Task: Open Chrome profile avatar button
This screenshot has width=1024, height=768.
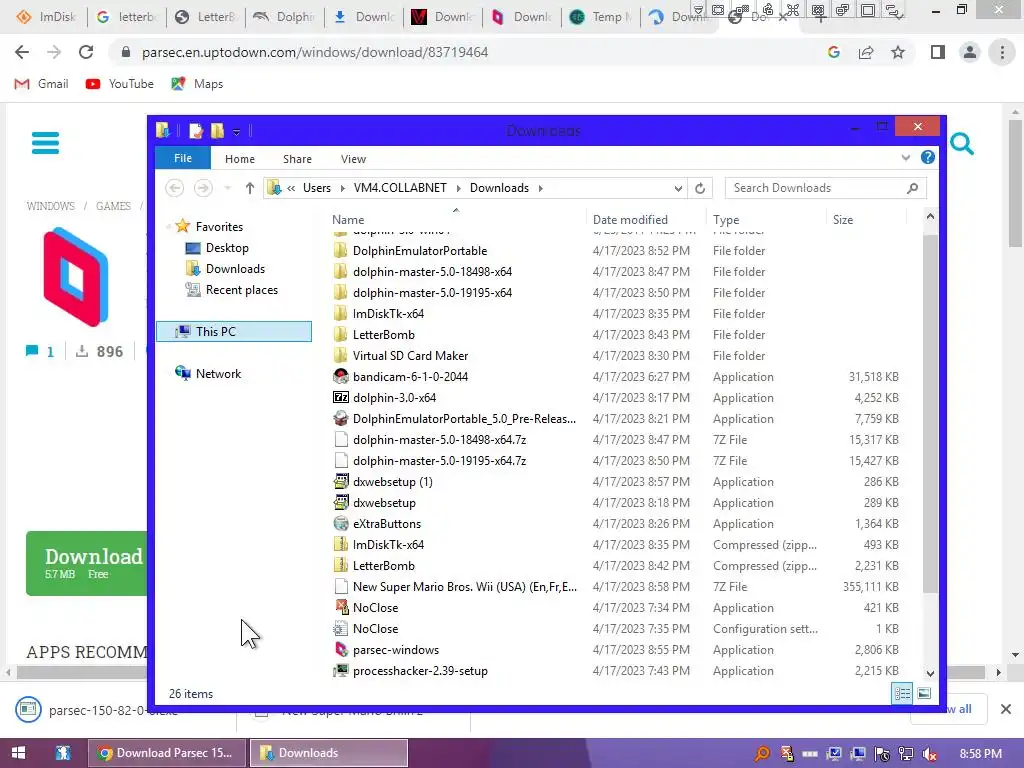Action: pyautogui.click(x=970, y=52)
